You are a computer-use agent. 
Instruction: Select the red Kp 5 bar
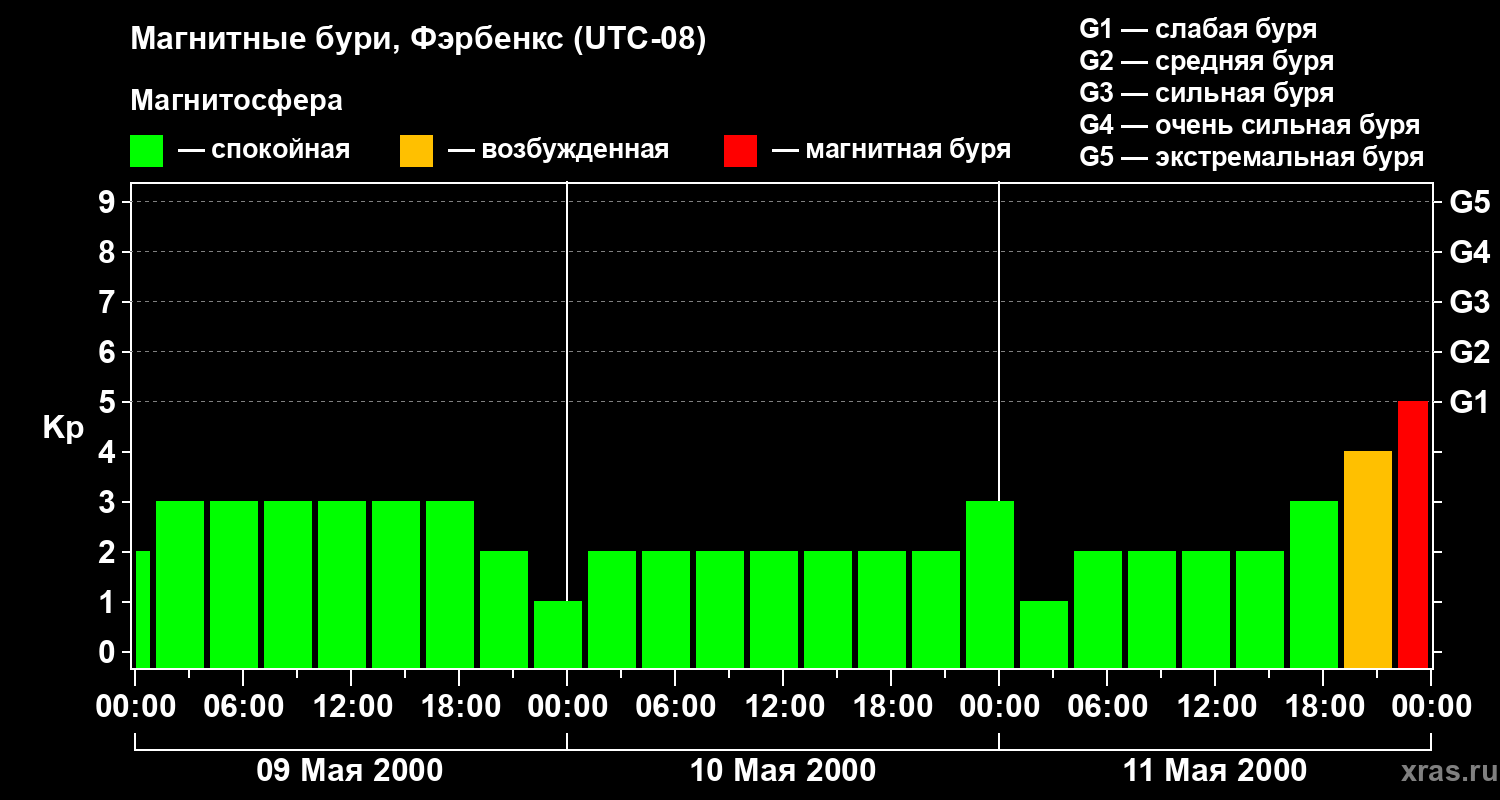[1413, 534]
